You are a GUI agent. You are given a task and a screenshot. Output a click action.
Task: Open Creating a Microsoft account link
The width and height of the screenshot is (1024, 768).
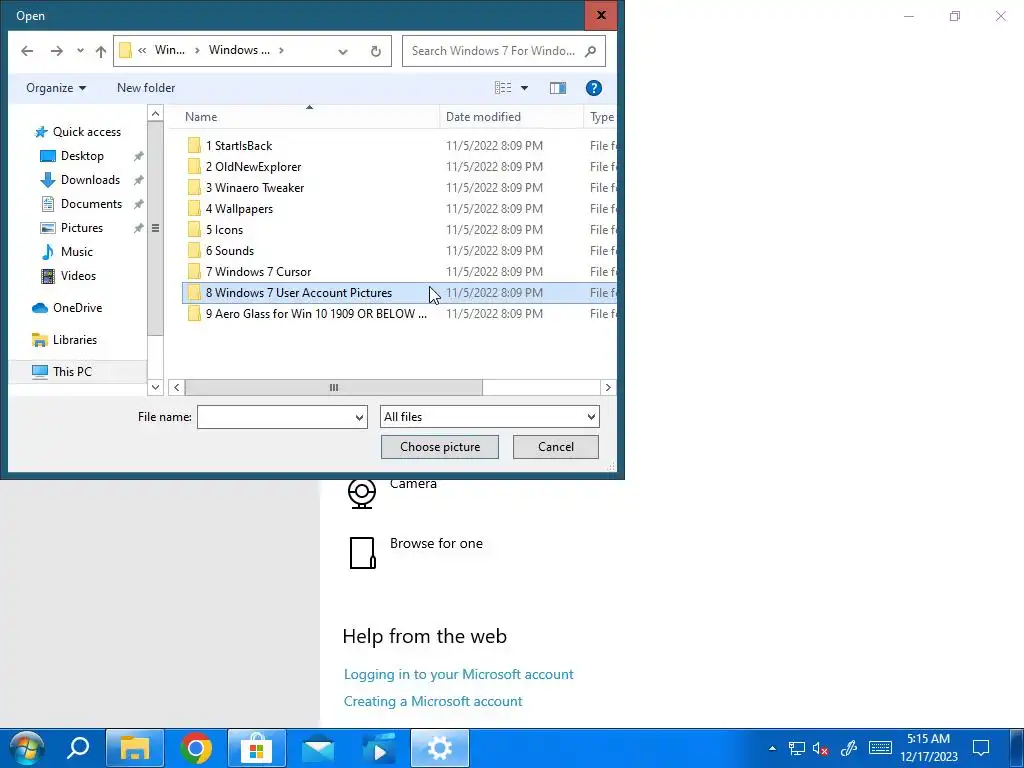[433, 701]
